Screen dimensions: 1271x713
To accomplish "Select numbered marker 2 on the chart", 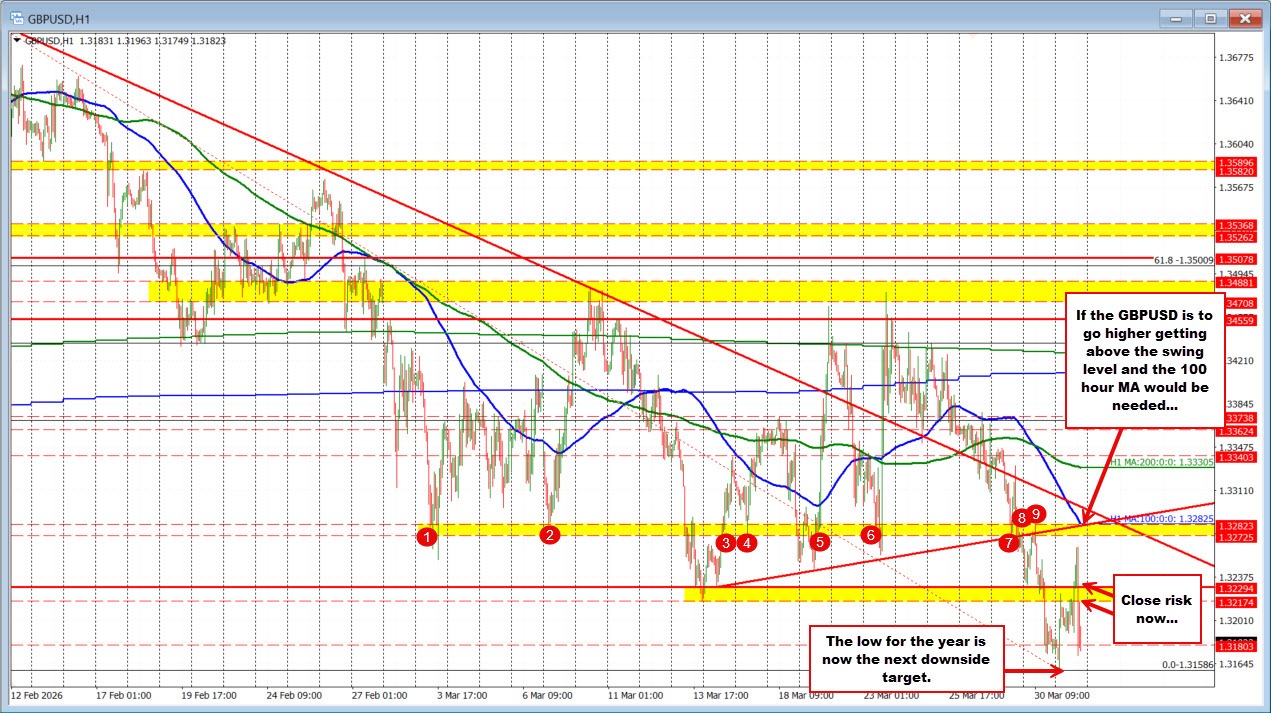I will point(548,535).
